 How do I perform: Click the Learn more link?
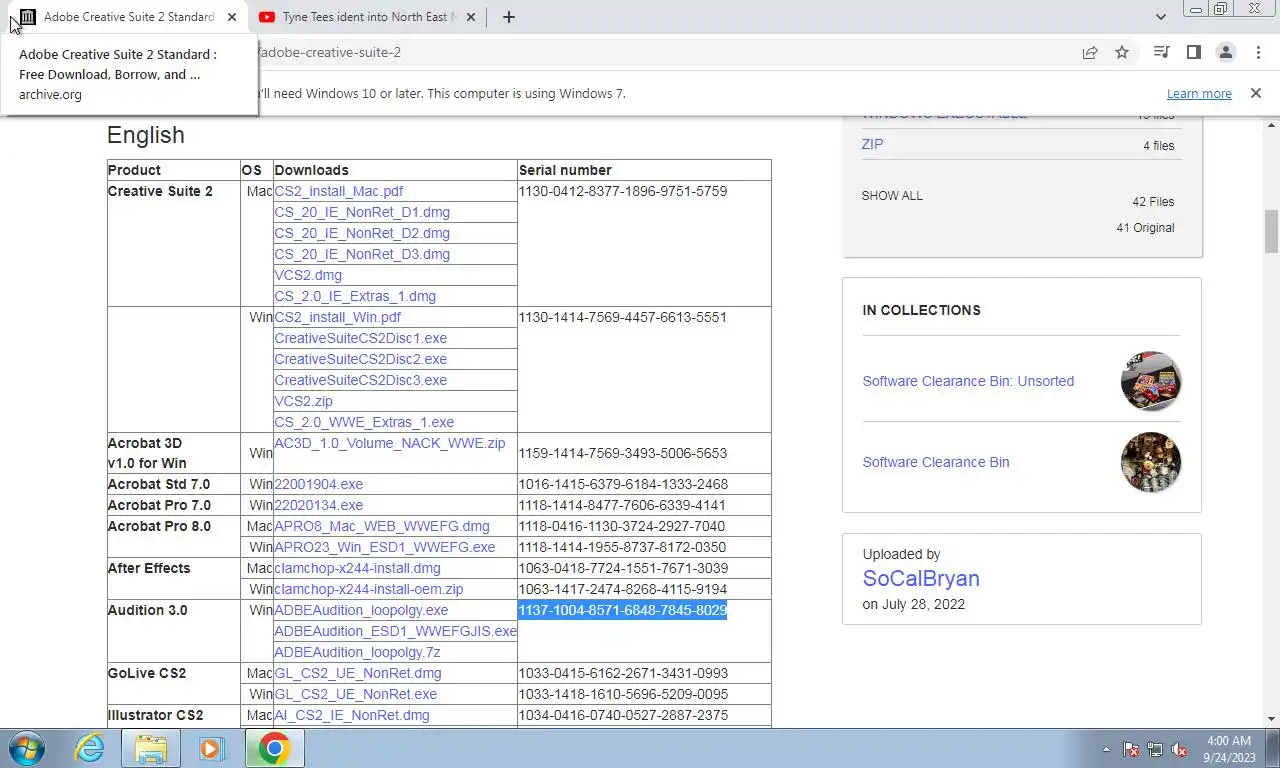click(x=1199, y=93)
